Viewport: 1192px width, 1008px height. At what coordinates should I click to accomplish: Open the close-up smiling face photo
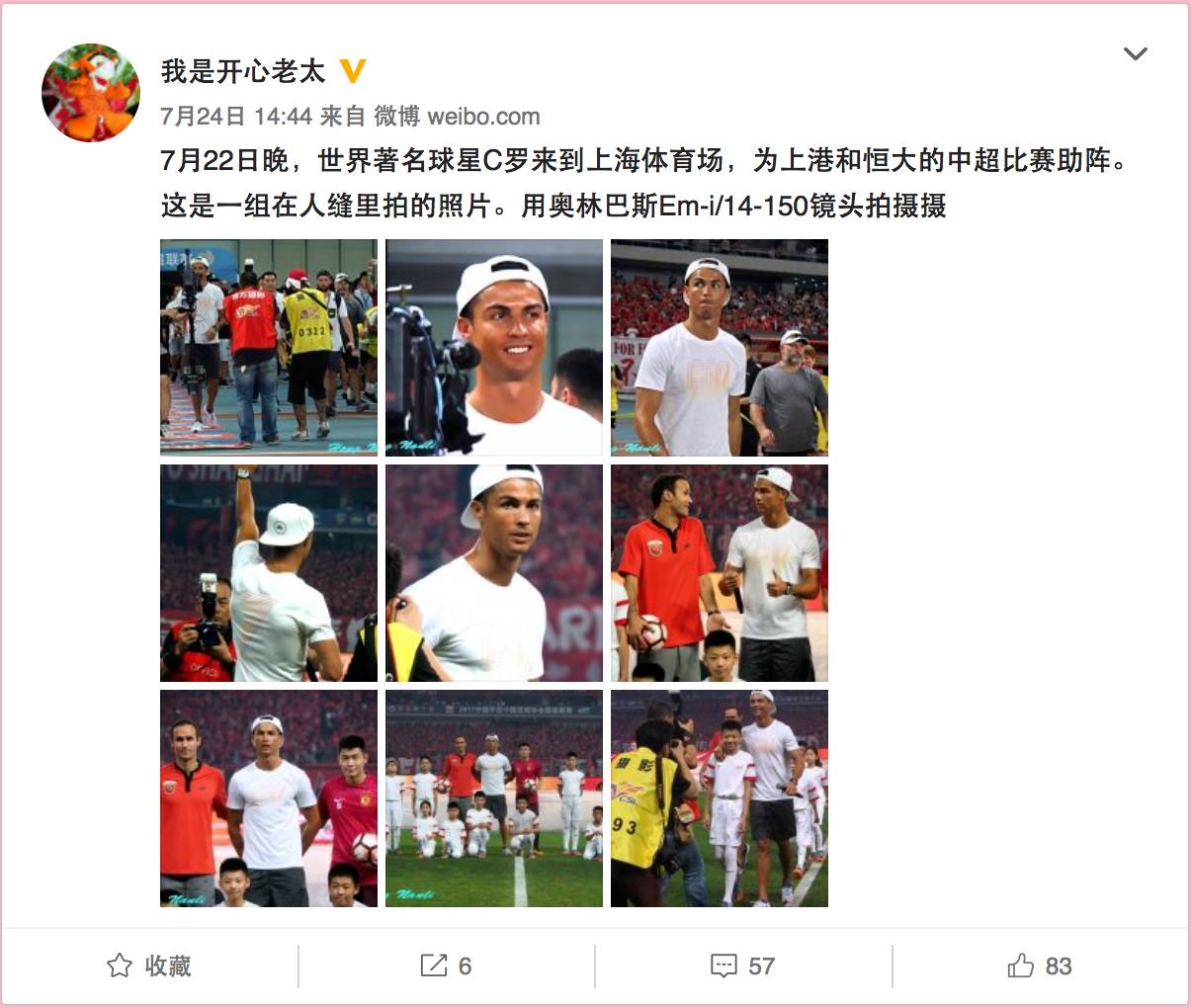(494, 348)
